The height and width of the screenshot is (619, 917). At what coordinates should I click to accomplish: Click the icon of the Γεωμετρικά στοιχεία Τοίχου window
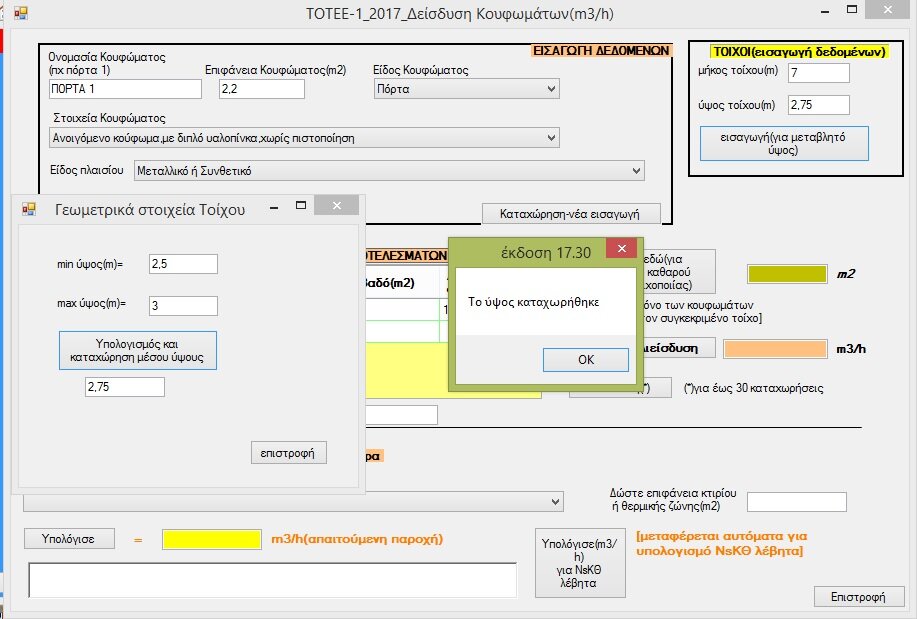pos(29,208)
